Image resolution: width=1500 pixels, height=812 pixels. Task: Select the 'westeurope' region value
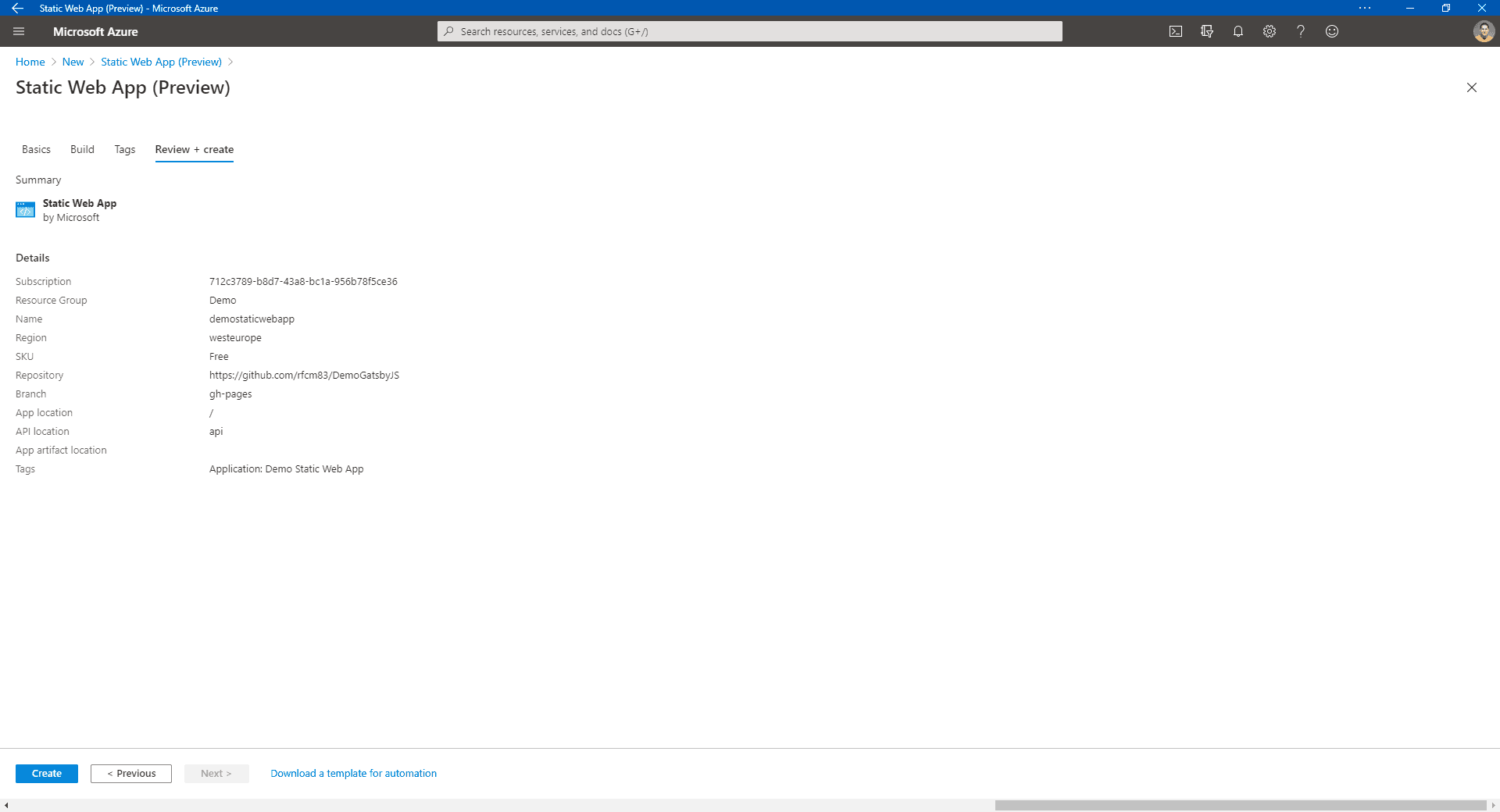tap(235, 338)
